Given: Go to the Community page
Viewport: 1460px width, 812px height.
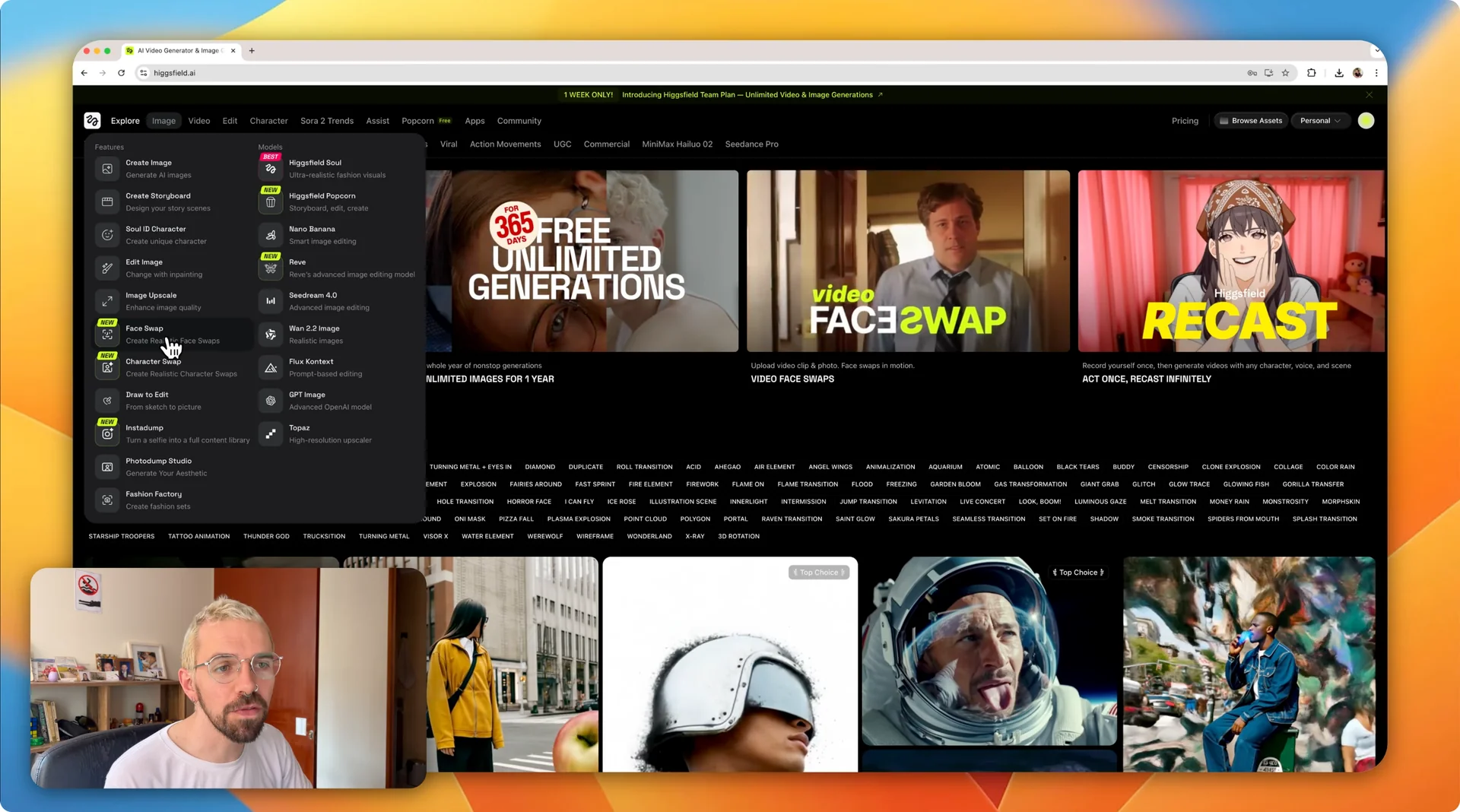Looking at the screenshot, I should [519, 121].
